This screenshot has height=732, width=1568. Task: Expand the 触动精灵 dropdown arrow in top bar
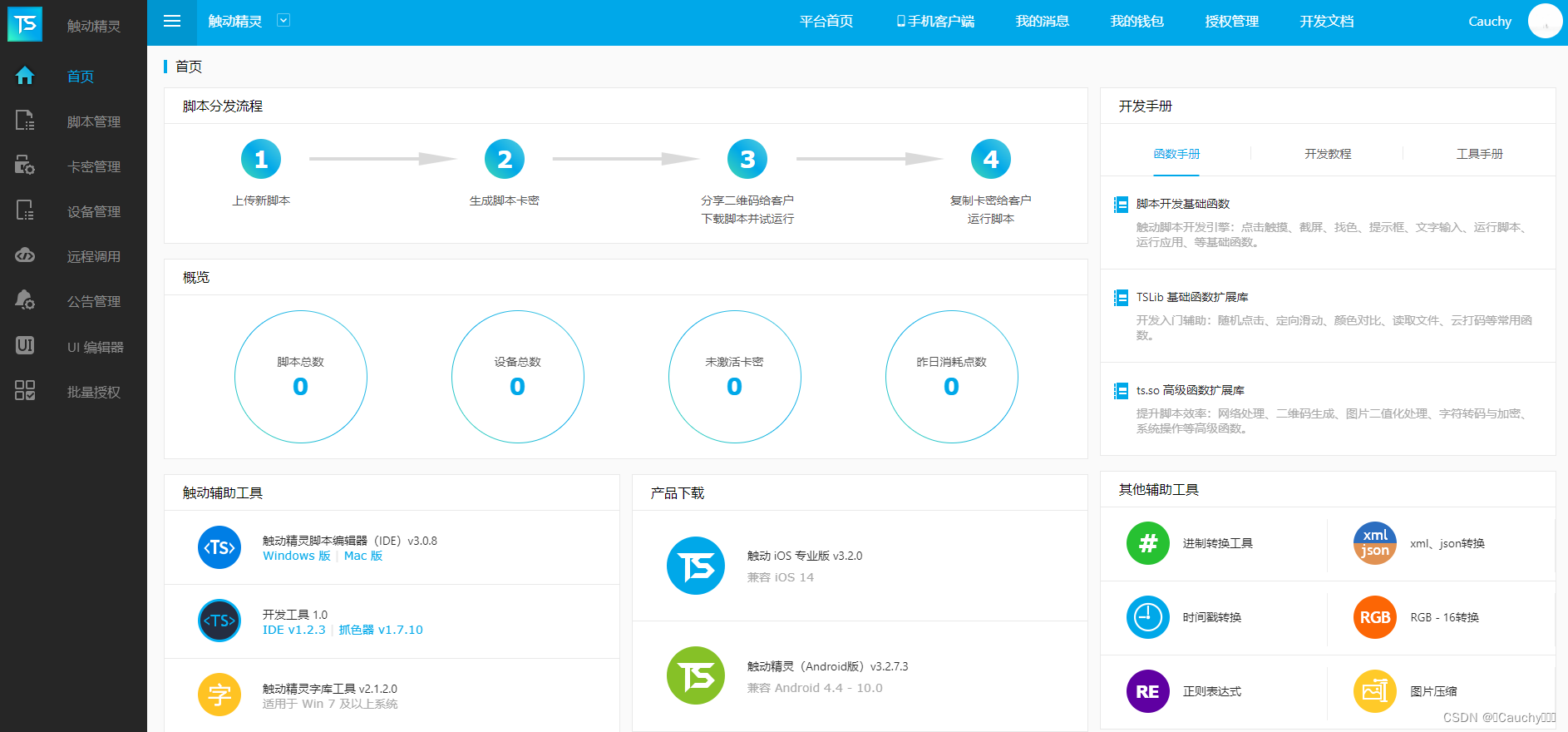click(284, 20)
